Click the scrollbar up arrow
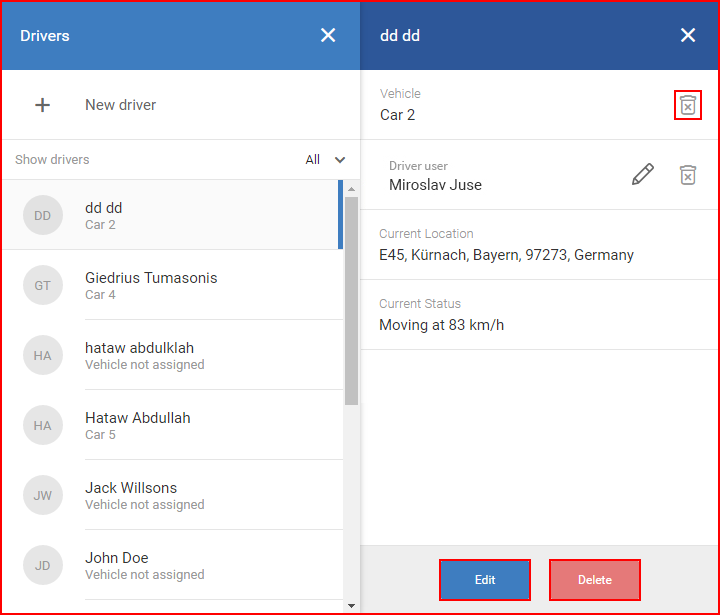Viewport: 720px width, 615px height. tap(351, 189)
